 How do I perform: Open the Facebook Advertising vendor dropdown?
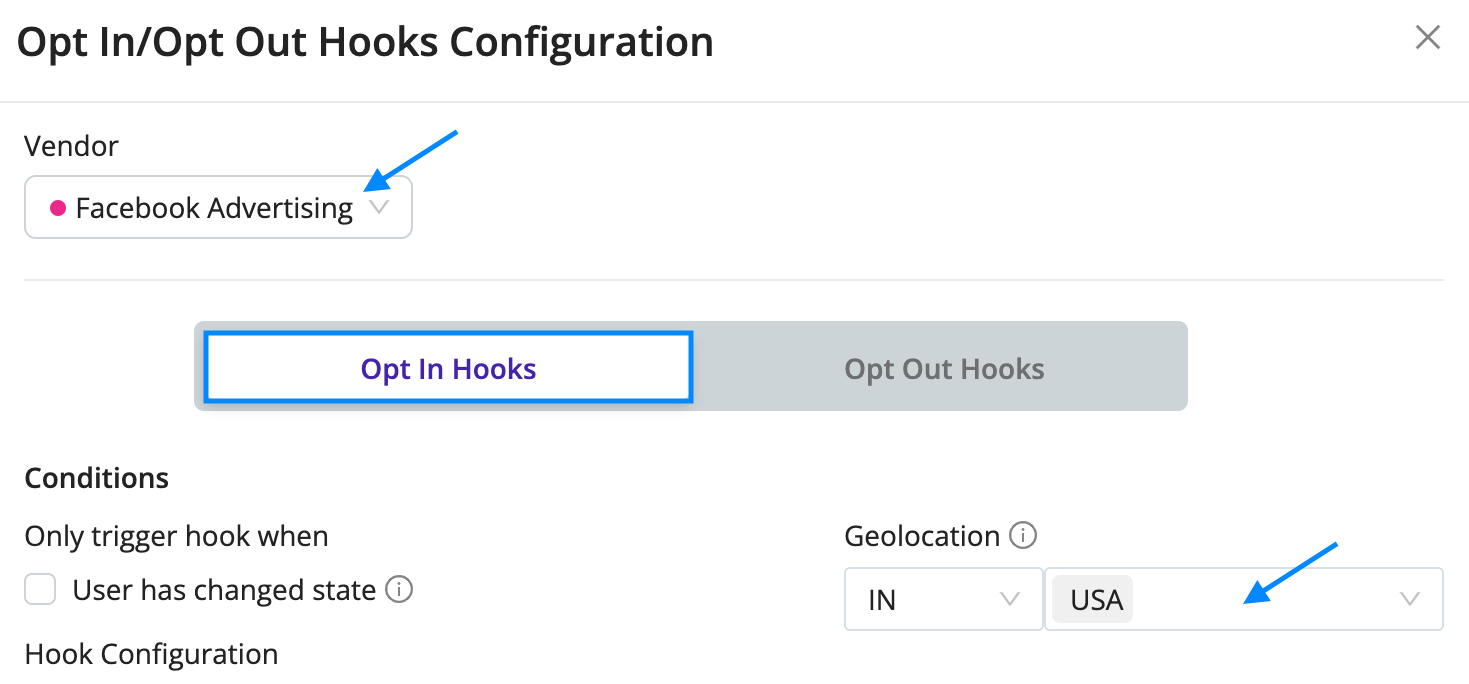(x=218, y=208)
